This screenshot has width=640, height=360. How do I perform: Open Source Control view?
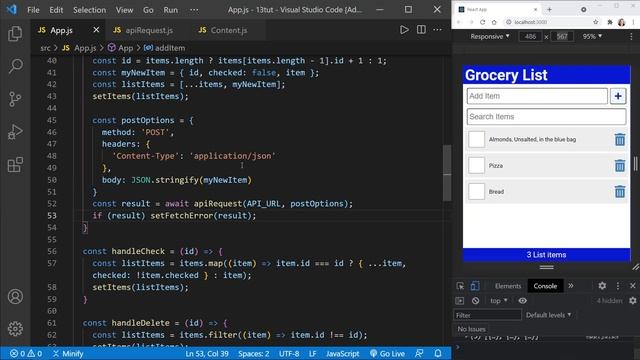pos(15,99)
